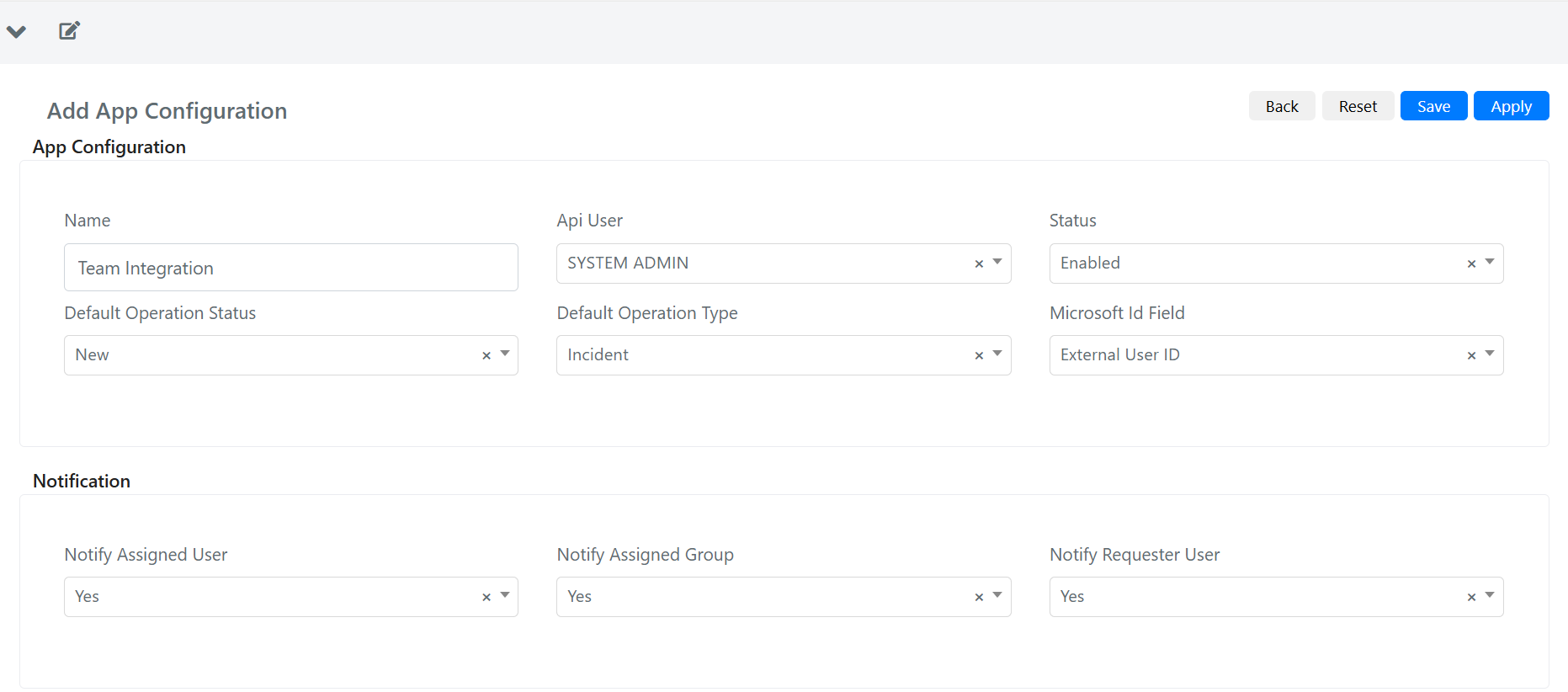This screenshot has height=692, width=1568.
Task: Click the Yes value under Notify Assigned User
Action: pos(87,596)
